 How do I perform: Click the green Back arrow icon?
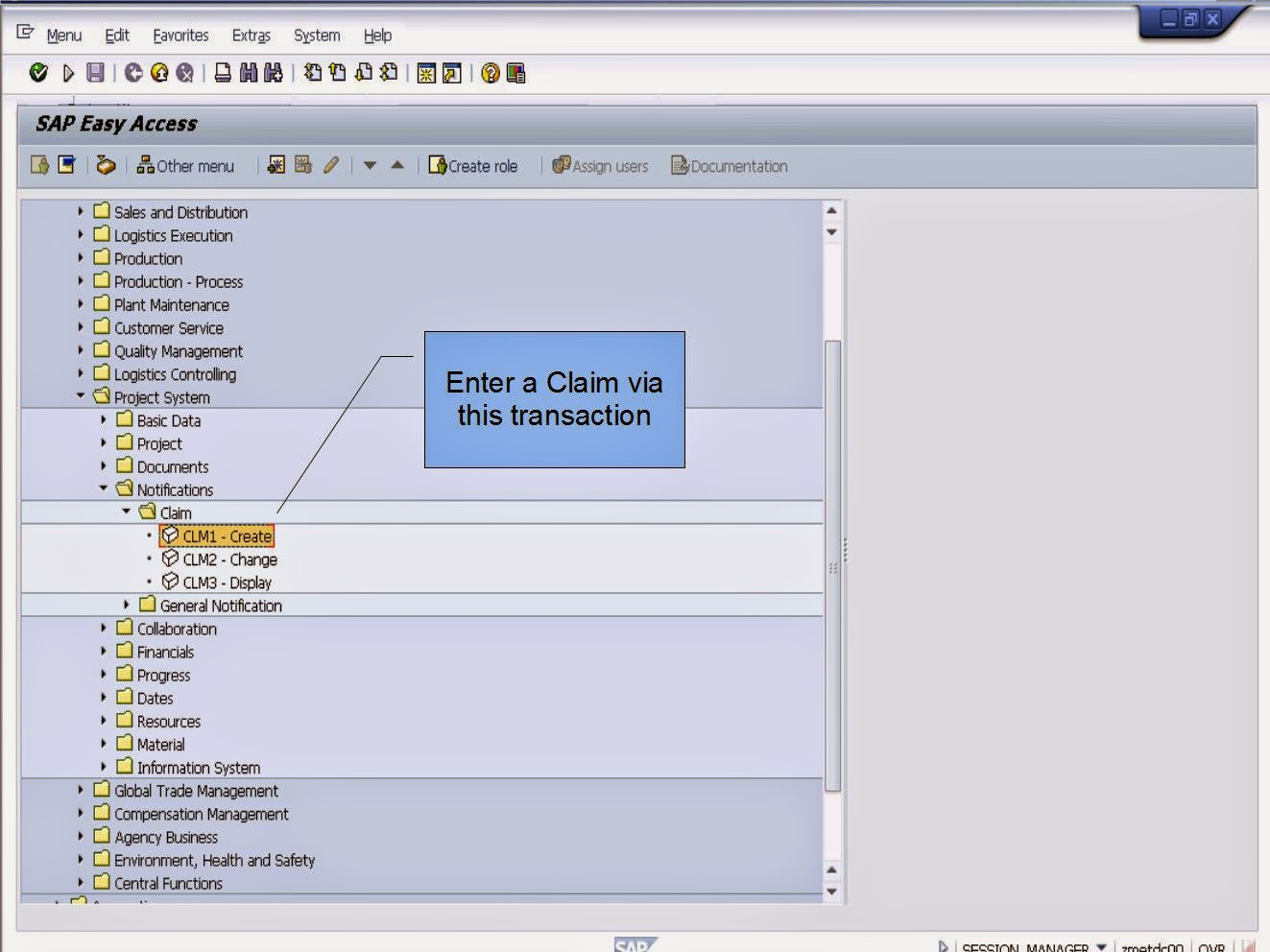click(133, 73)
